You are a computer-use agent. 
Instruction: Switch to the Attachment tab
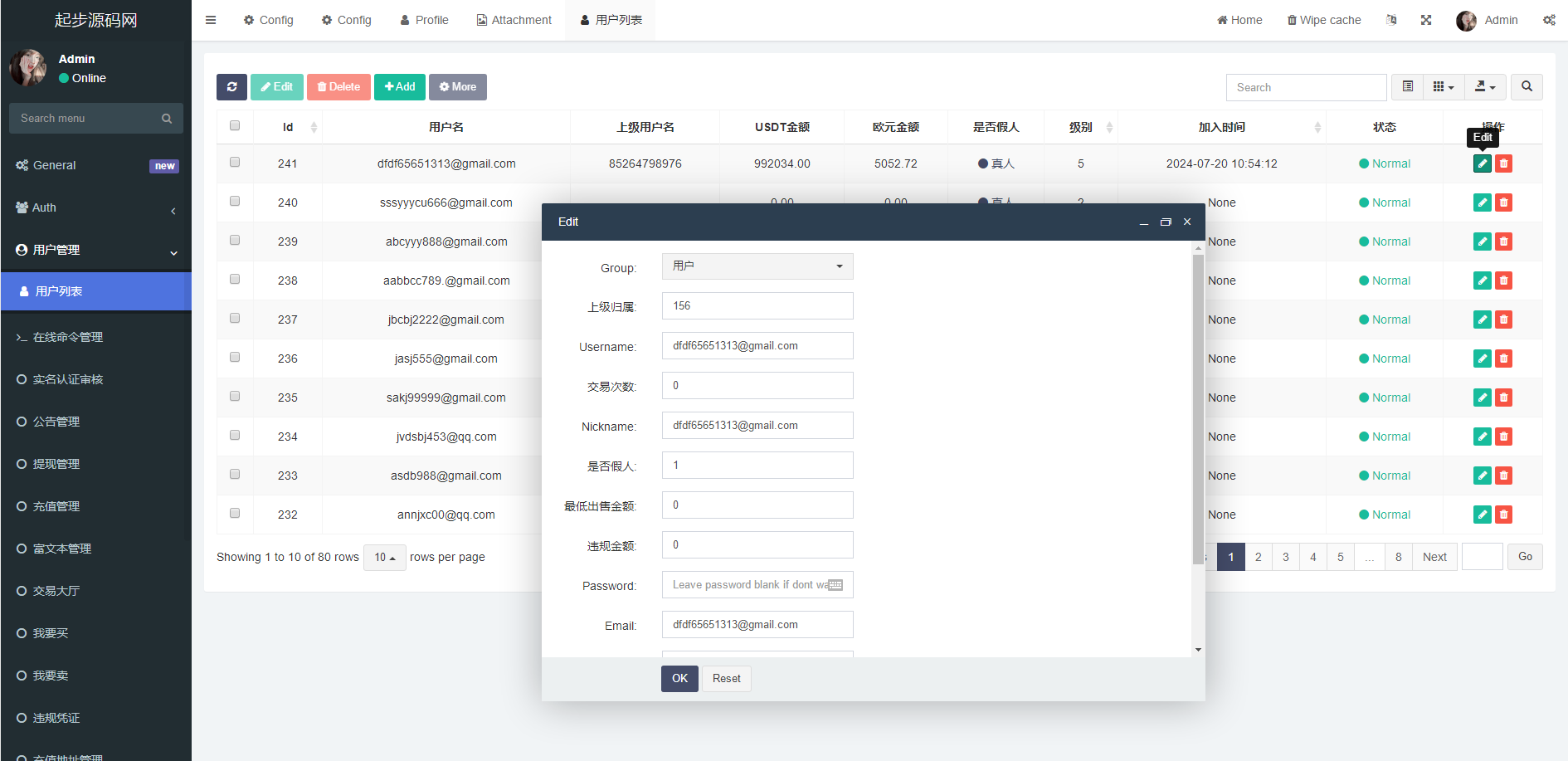[x=514, y=20]
